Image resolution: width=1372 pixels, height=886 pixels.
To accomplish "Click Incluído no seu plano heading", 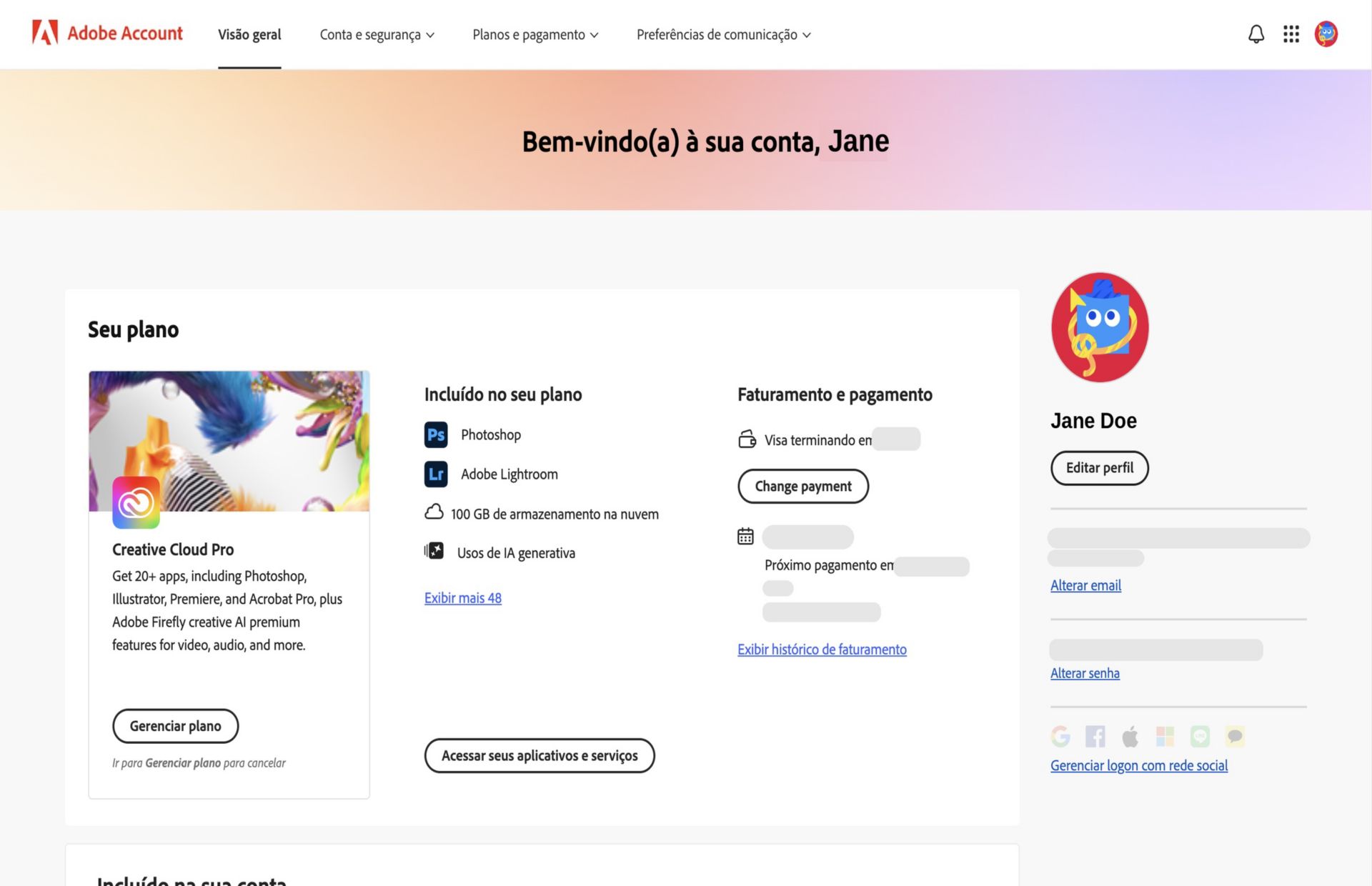I will click(503, 394).
